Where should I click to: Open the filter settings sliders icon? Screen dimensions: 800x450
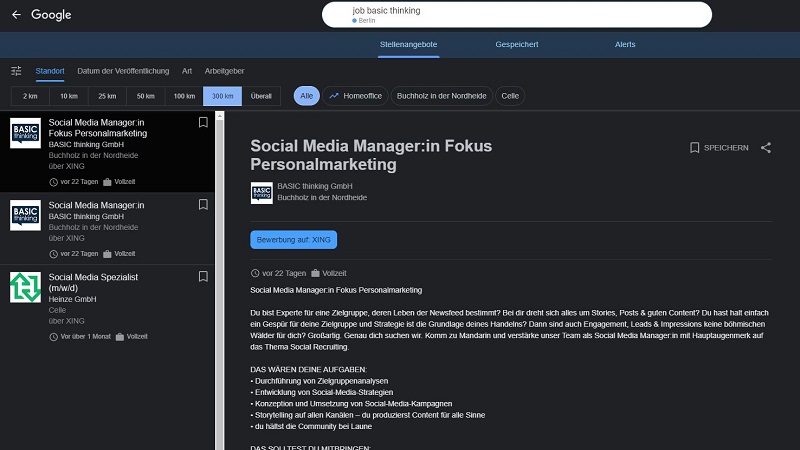[x=16, y=71]
